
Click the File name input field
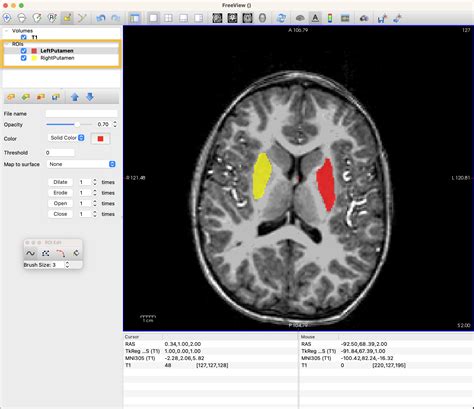(x=81, y=114)
